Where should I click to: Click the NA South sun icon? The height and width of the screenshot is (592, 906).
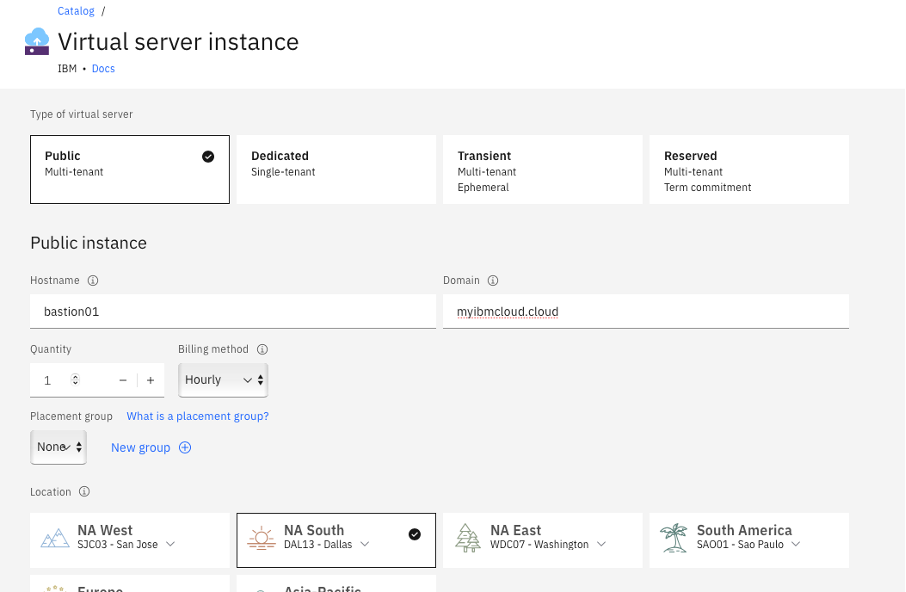click(261, 538)
